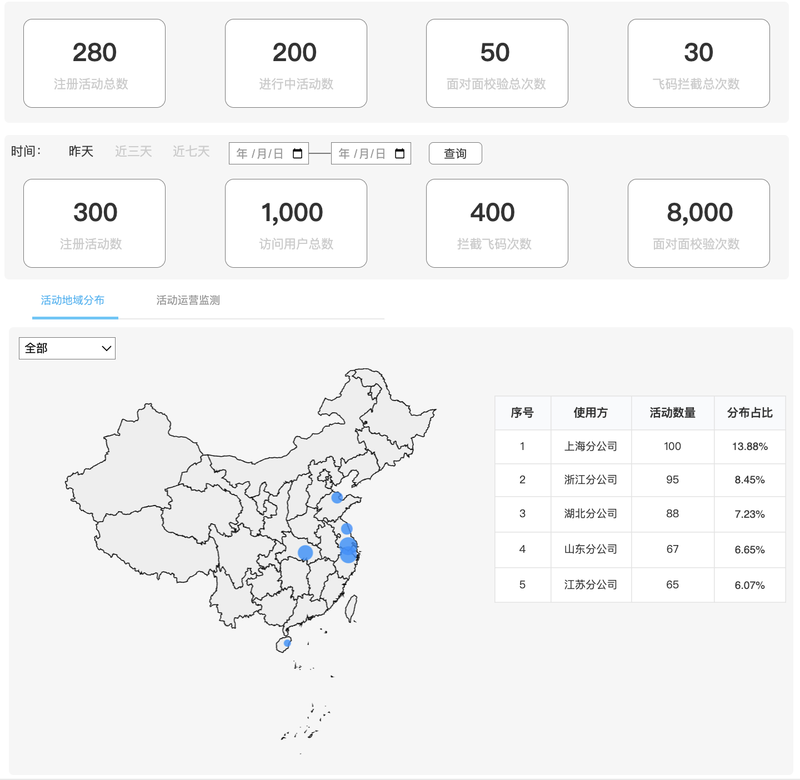The image size is (800, 780).
Task: Click the 使用方 column header
Action: [591, 413]
